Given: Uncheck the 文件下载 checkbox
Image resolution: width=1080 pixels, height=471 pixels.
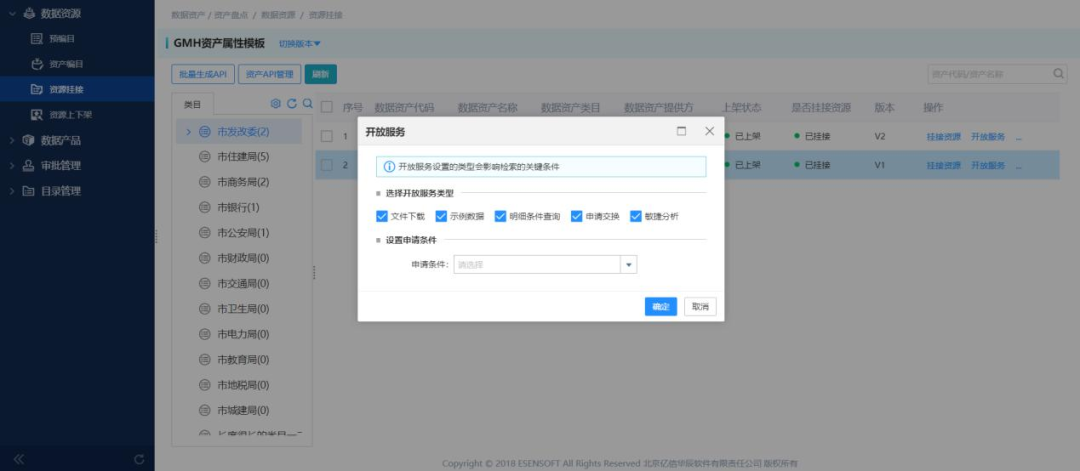Looking at the screenshot, I should 382,216.
